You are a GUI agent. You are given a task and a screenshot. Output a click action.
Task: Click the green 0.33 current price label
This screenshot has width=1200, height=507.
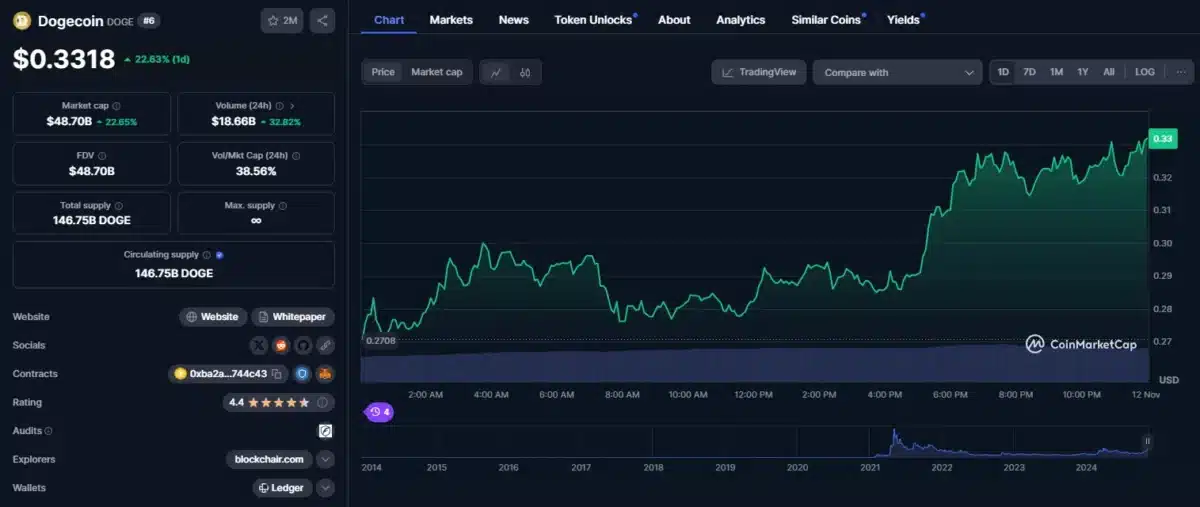click(x=1163, y=139)
